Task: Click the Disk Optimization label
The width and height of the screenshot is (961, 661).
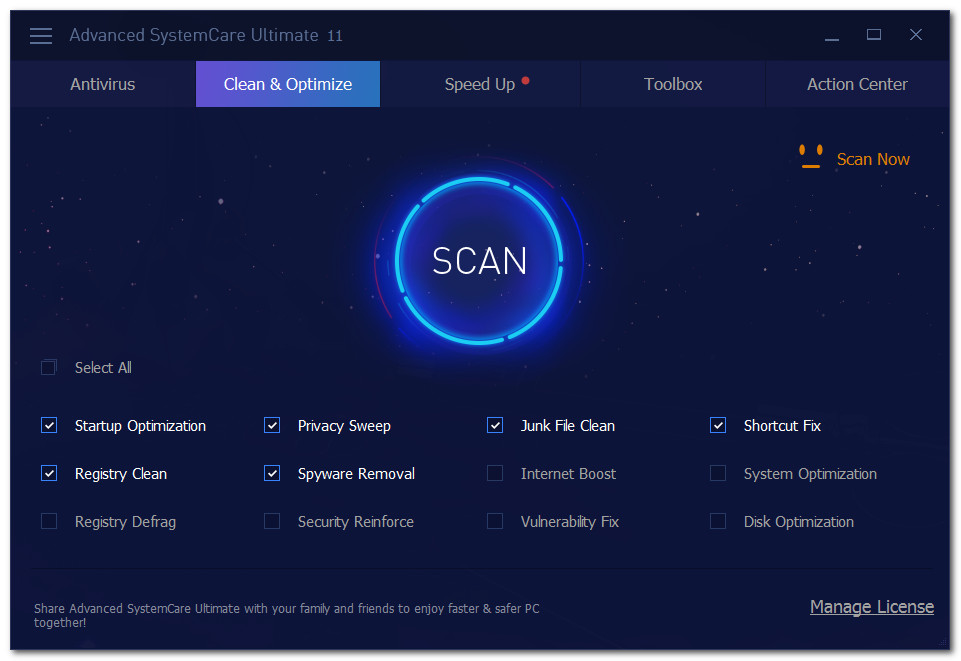Action: (x=799, y=522)
